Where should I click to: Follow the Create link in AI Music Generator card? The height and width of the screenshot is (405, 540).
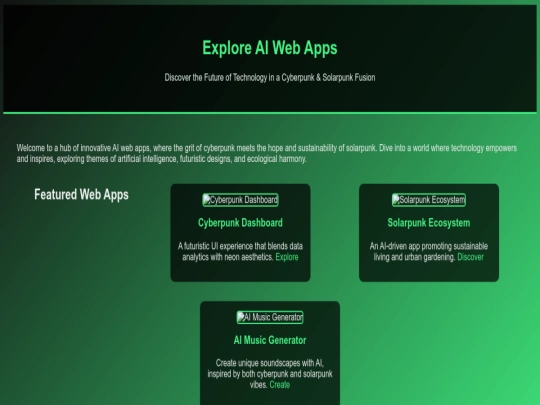[279, 385]
